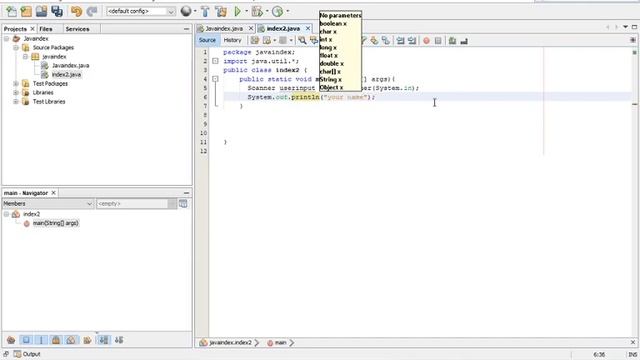Switch to the Javaindex.java editor tab

coord(224,29)
